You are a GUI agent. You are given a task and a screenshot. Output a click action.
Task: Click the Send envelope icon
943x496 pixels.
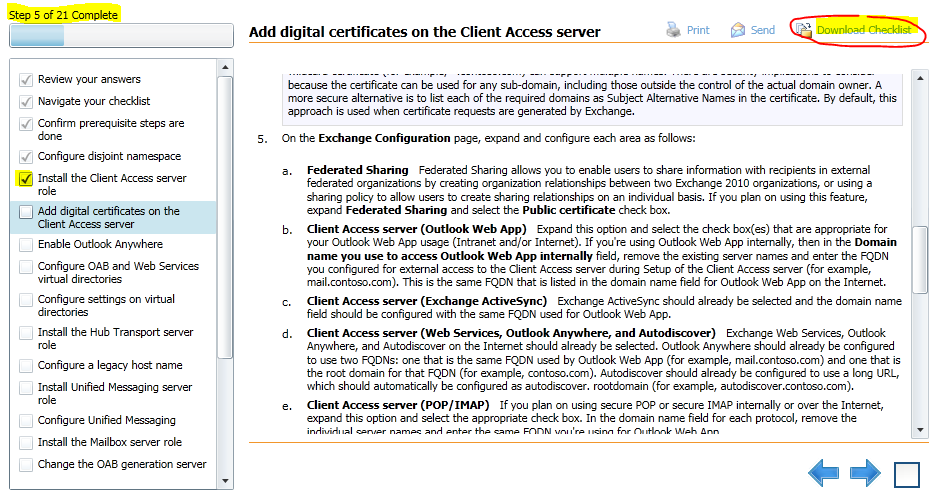(737, 29)
